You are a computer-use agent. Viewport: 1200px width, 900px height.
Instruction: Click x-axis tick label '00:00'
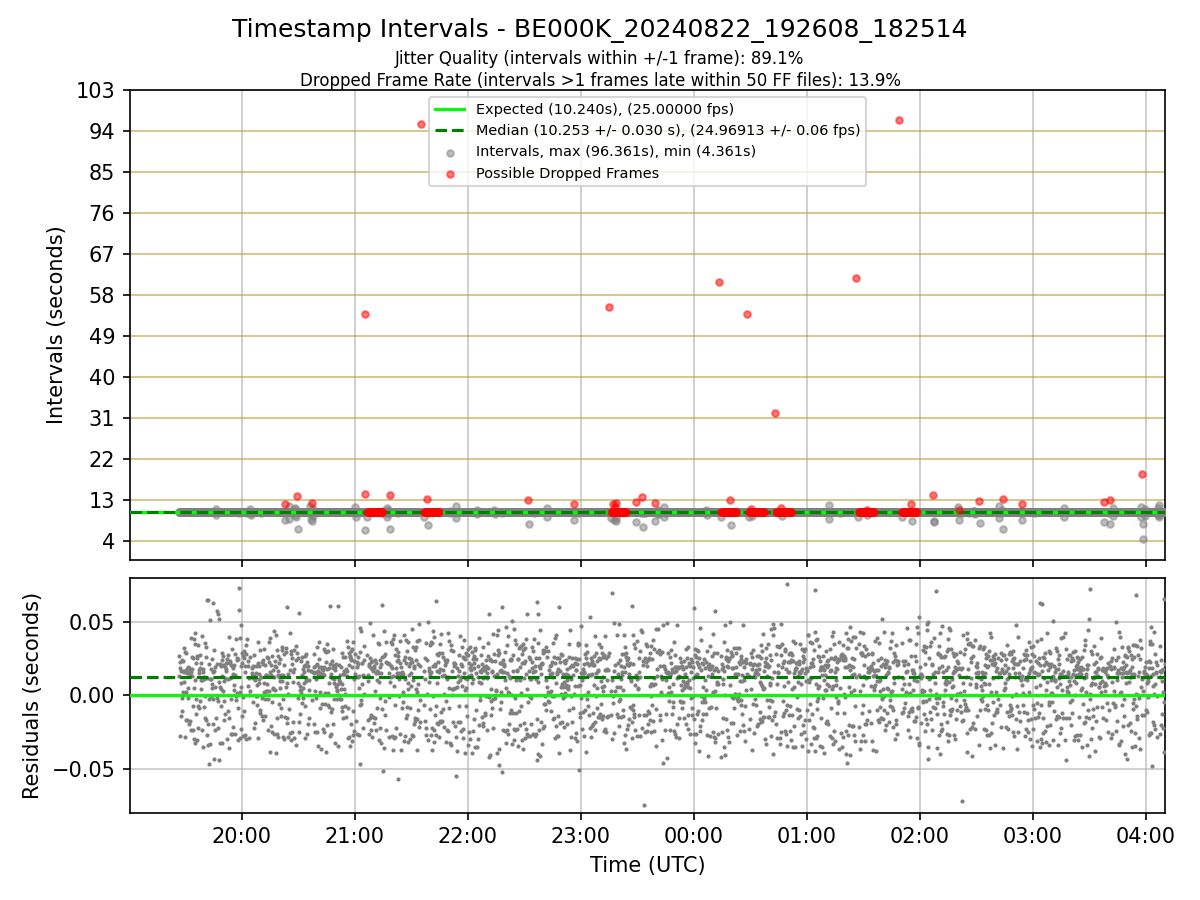[x=694, y=835]
